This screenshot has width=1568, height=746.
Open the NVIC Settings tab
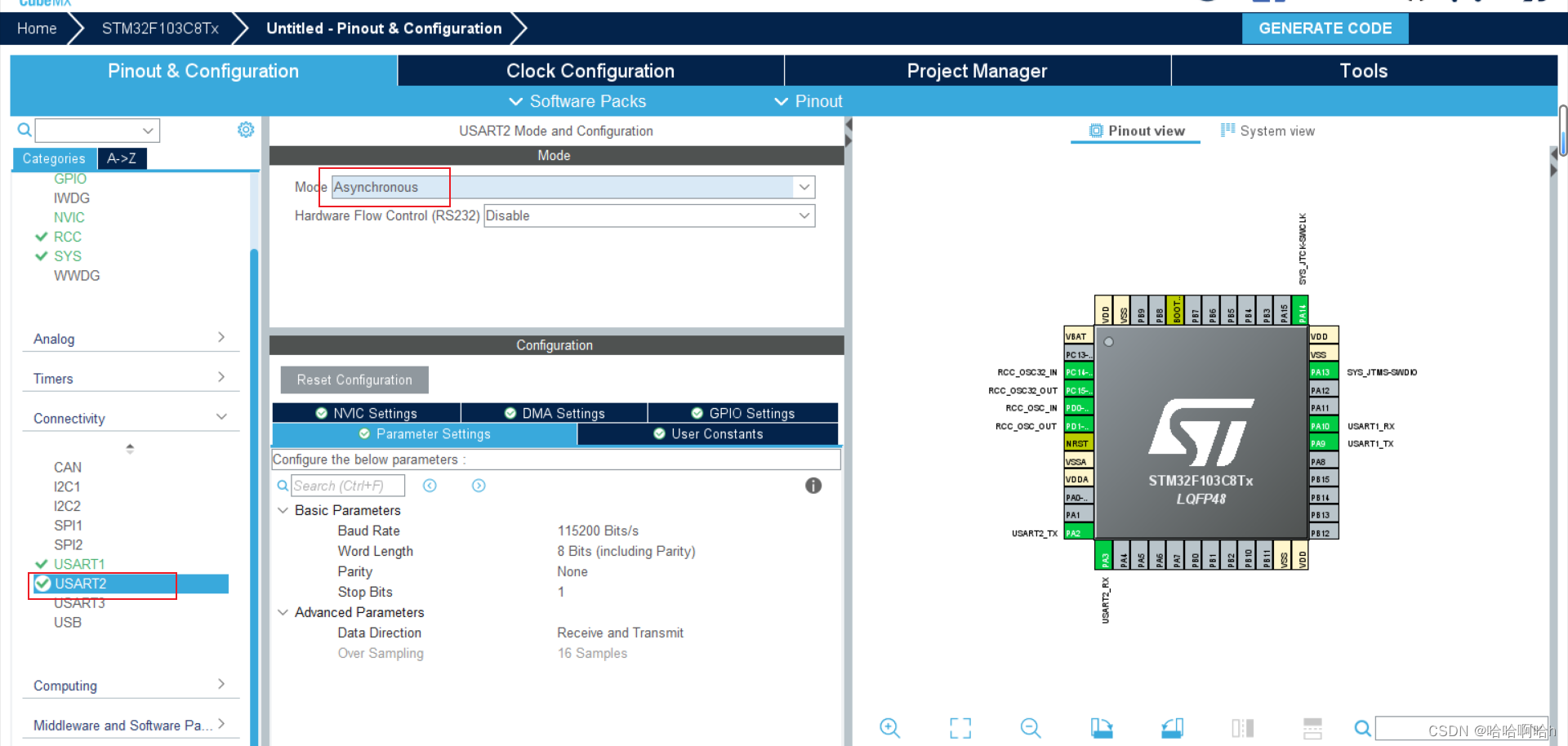point(367,413)
